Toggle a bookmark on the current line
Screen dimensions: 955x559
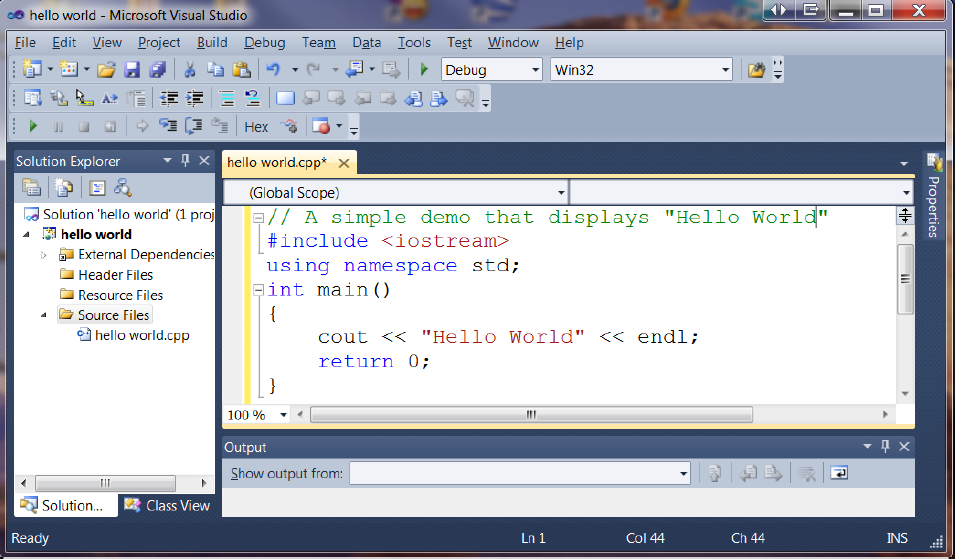tap(285, 98)
